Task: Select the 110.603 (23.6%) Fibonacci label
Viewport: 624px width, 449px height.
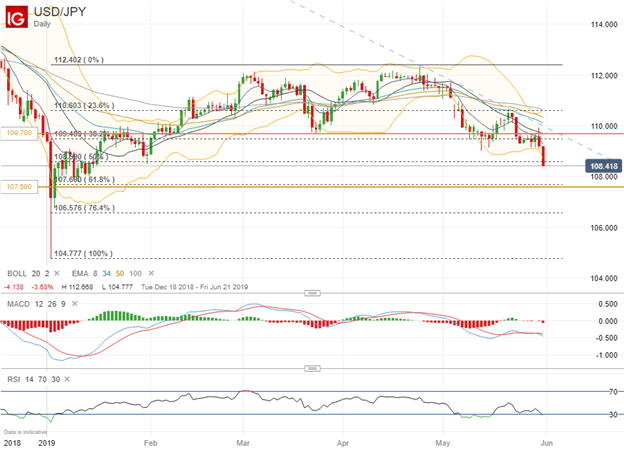Action: [84, 105]
